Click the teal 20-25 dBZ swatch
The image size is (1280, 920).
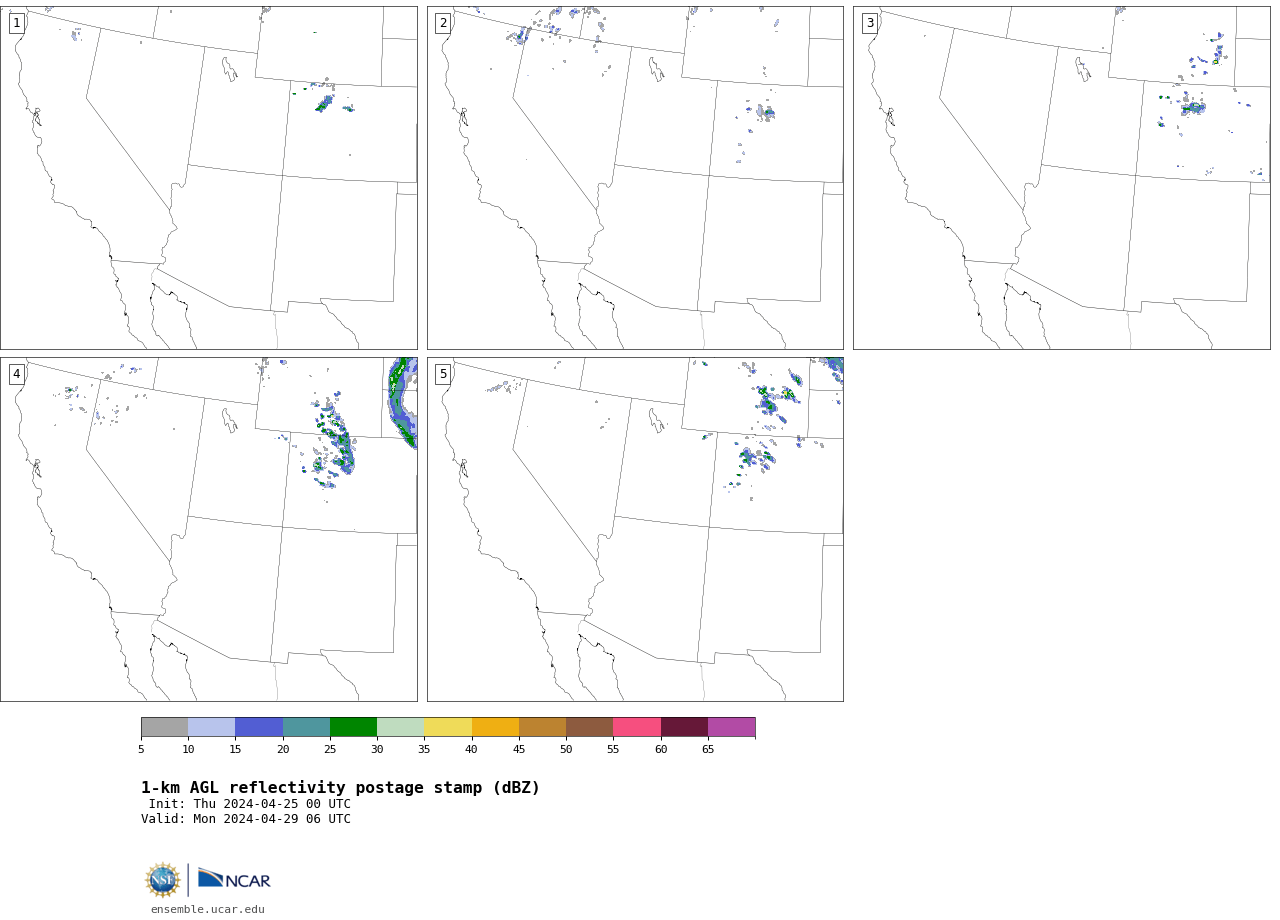click(306, 727)
